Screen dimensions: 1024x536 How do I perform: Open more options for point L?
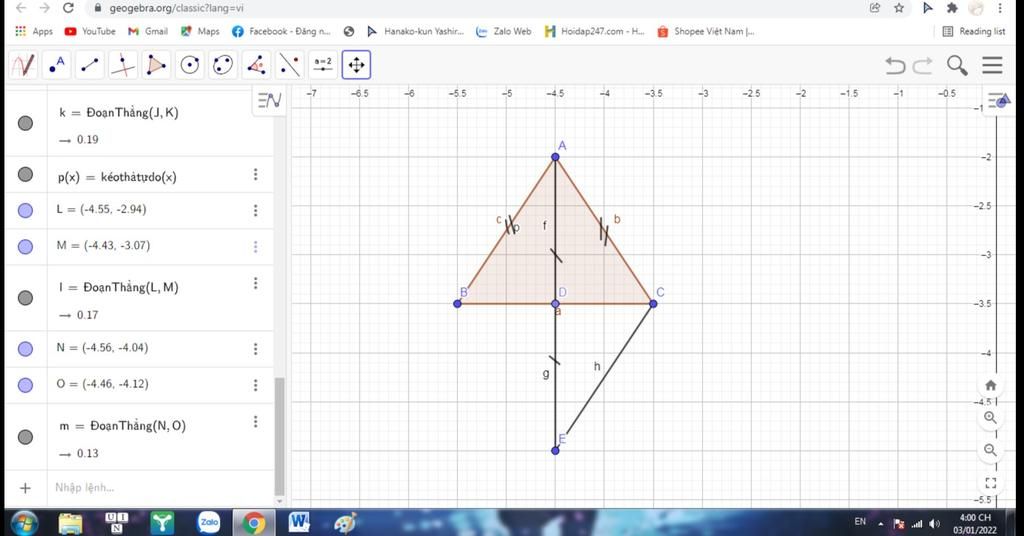tap(255, 210)
